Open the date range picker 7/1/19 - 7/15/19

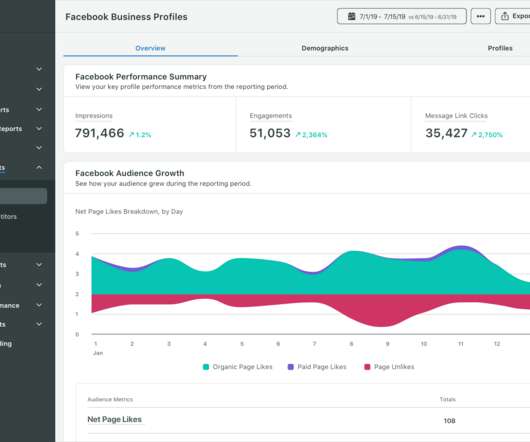[402, 16]
